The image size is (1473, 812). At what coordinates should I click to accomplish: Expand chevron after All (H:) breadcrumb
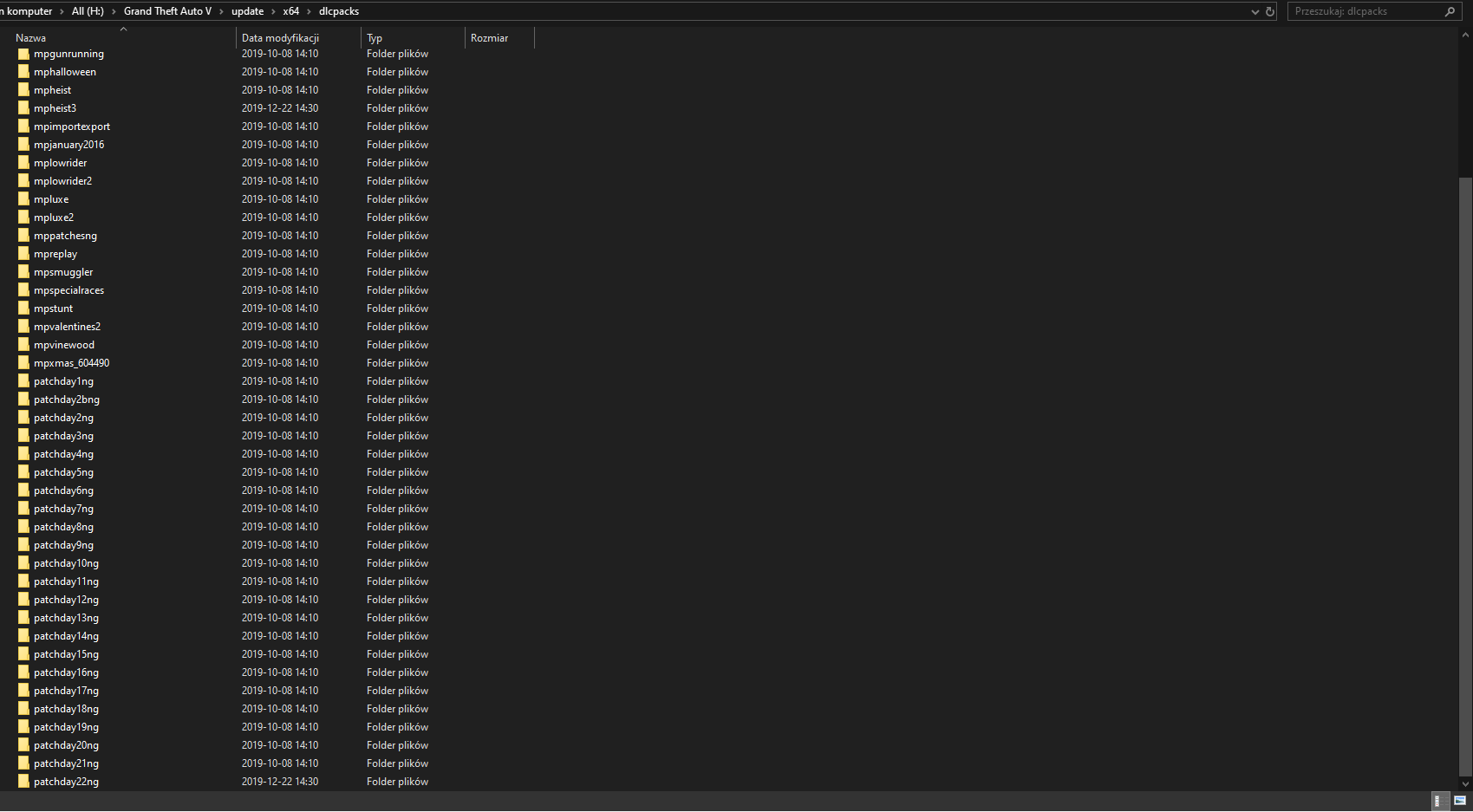coord(114,11)
